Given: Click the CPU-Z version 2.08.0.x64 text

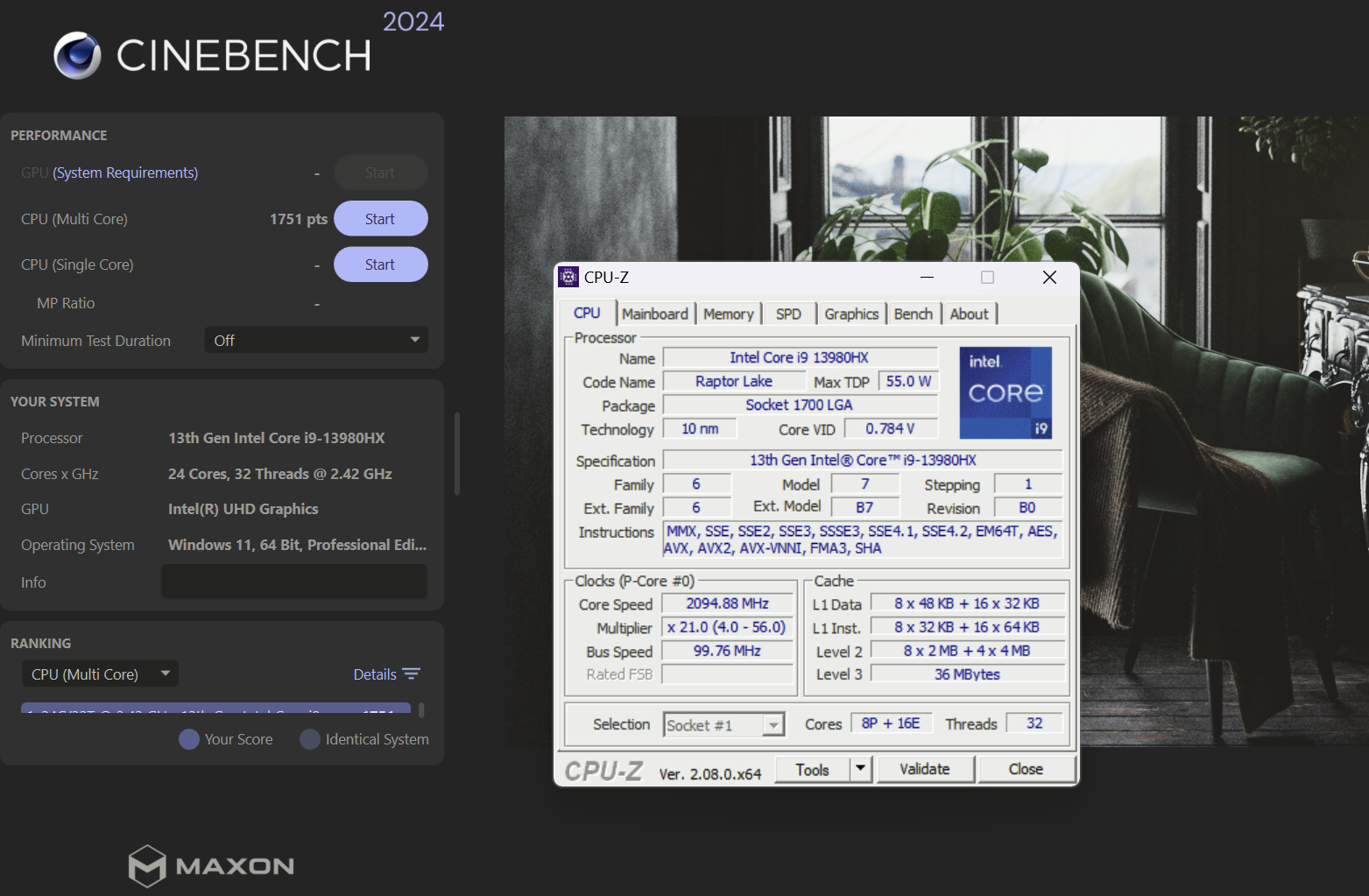Looking at the screenshot, I should [710, 774].
